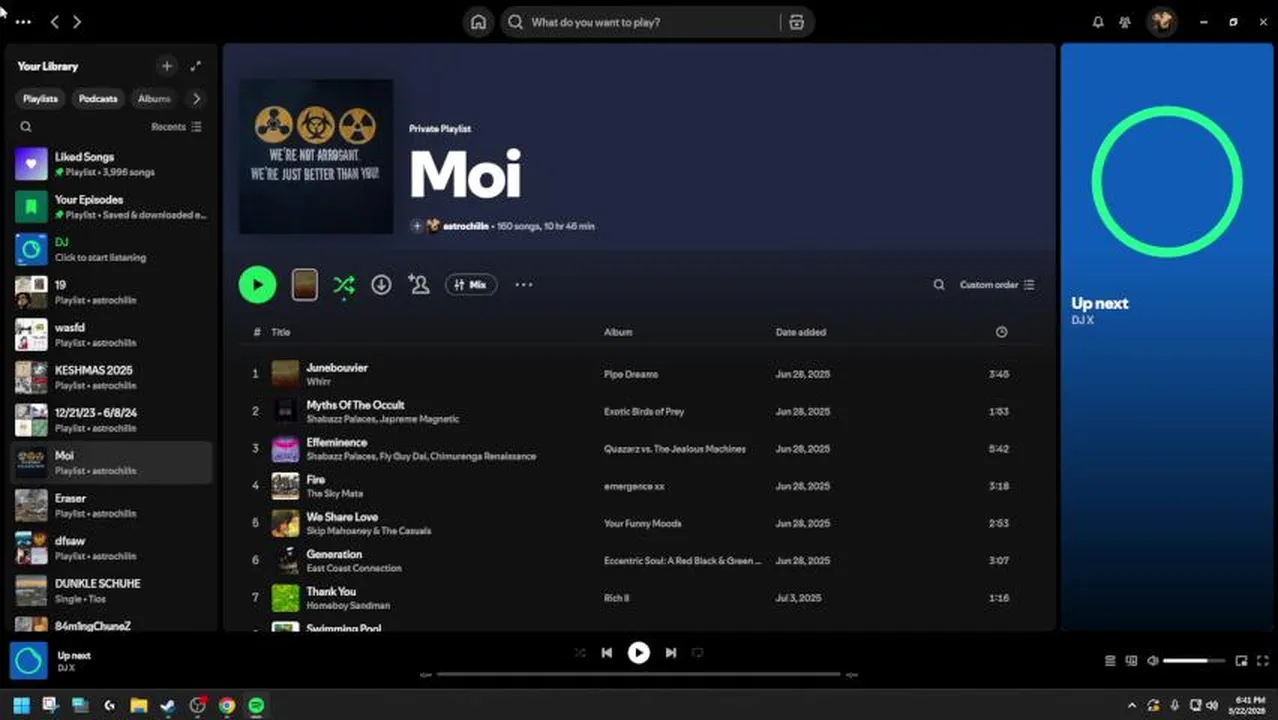Open the playlist named 19
The image size is (1278, 720).
[111, 292]
